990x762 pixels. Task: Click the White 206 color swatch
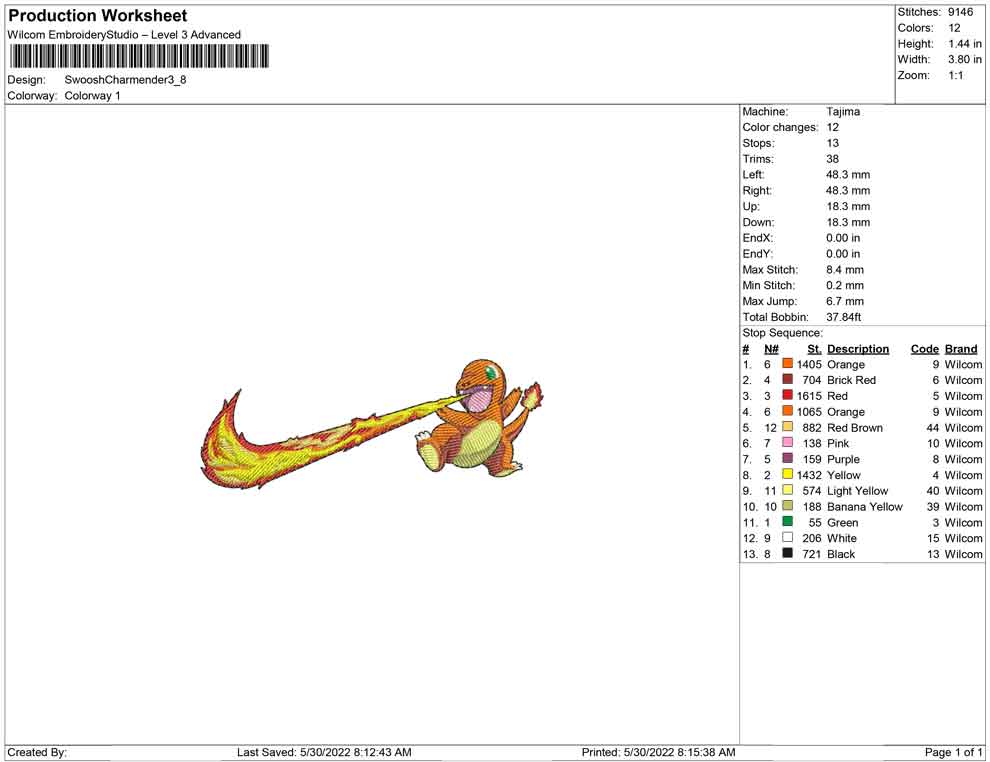coord(787,537)
